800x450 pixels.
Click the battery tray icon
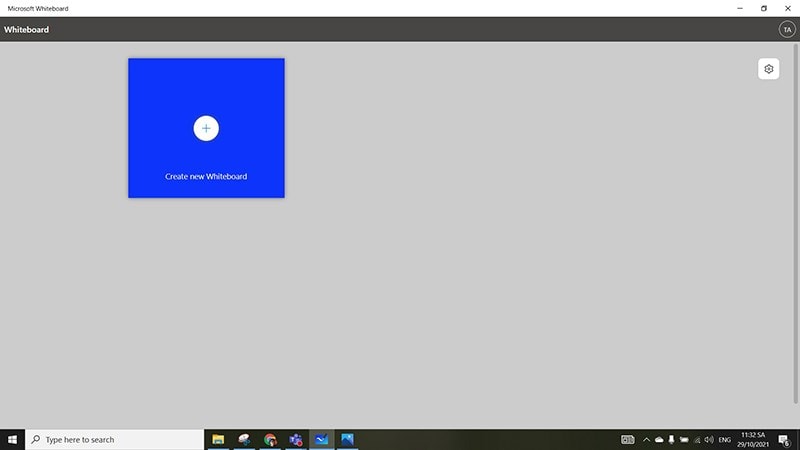[x=684, y=439]
